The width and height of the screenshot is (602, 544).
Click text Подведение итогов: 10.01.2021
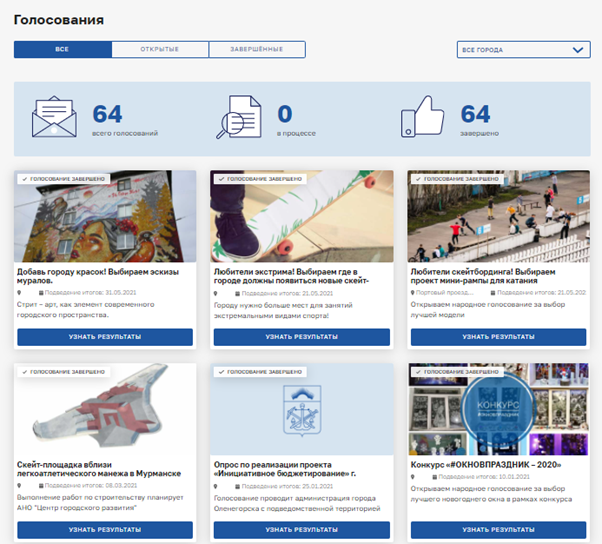(x=484, y=476)
